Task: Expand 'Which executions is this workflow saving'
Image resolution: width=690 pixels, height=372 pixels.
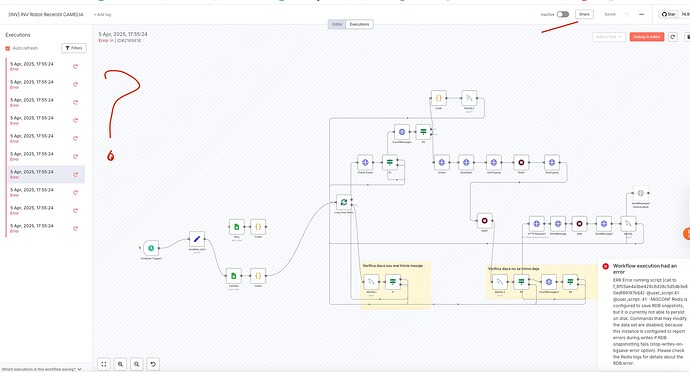Action: point(41,369)
